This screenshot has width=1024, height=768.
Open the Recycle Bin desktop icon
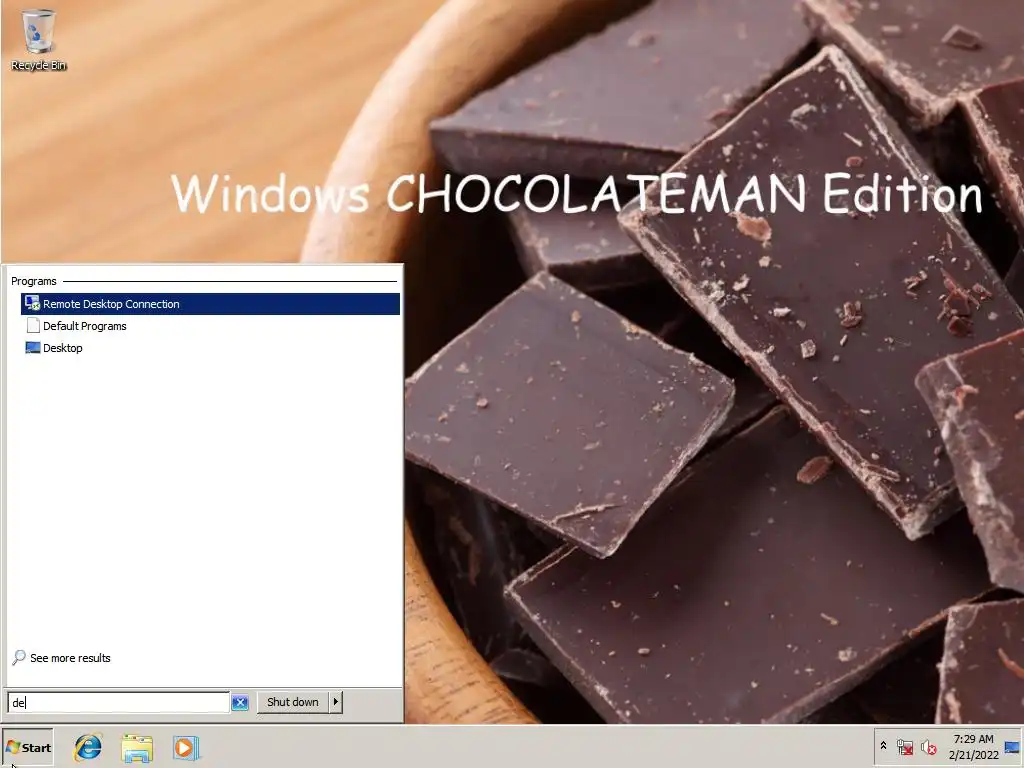point(39,39)
